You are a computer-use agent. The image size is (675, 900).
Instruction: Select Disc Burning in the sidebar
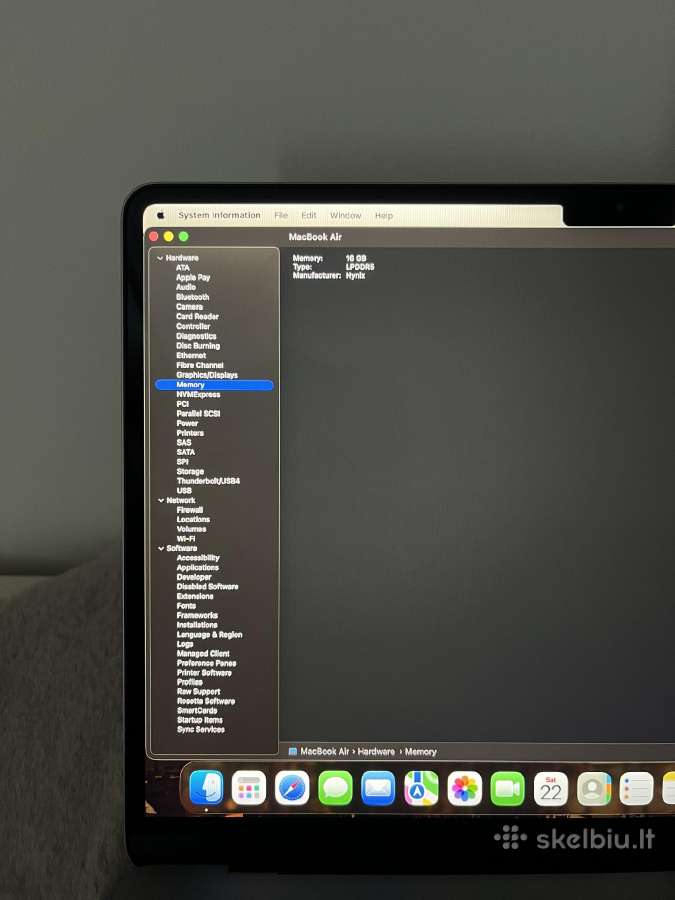[198, 346]
